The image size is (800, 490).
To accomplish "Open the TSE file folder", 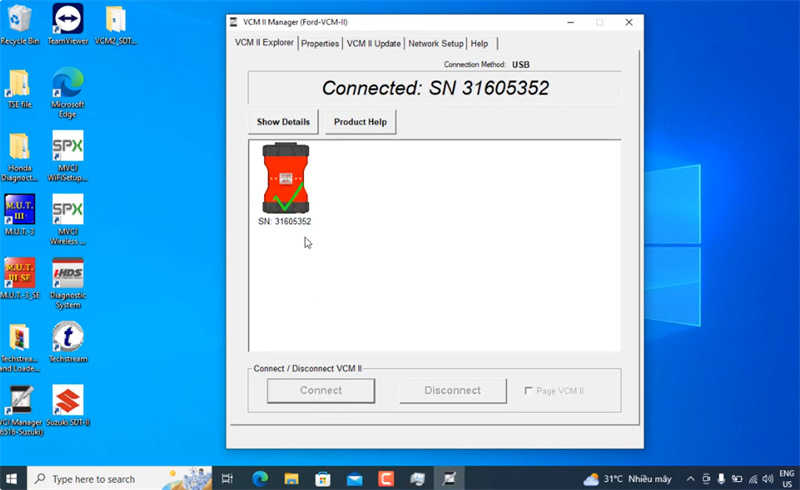I will pos(19,89).
